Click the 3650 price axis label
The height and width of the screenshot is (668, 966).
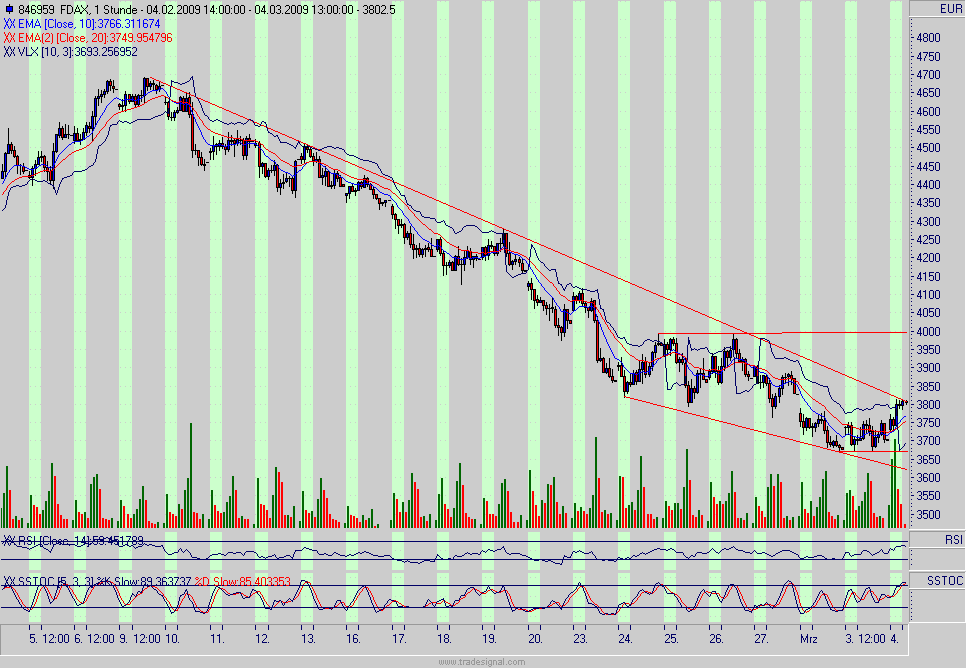(x=928, y=460)
